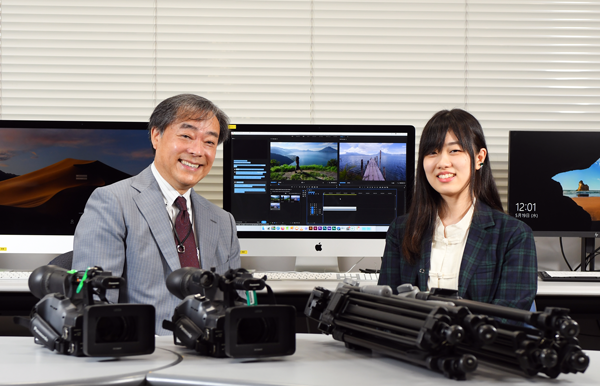Select the first clip thumbnail in the Project panel

[x=275, y=198]
